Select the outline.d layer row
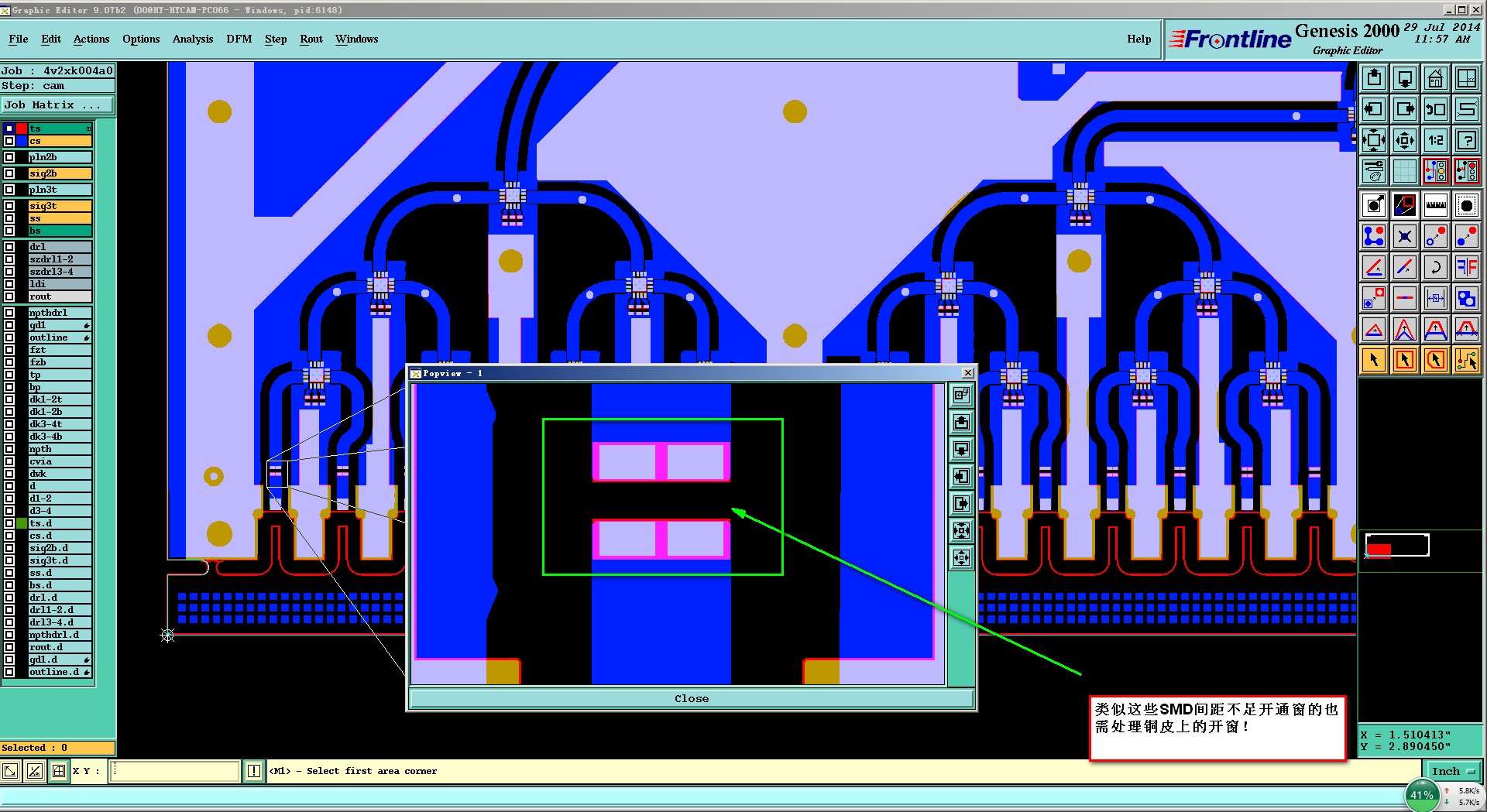This screenshot has height=812, width=1487. (x=60, y=672)
